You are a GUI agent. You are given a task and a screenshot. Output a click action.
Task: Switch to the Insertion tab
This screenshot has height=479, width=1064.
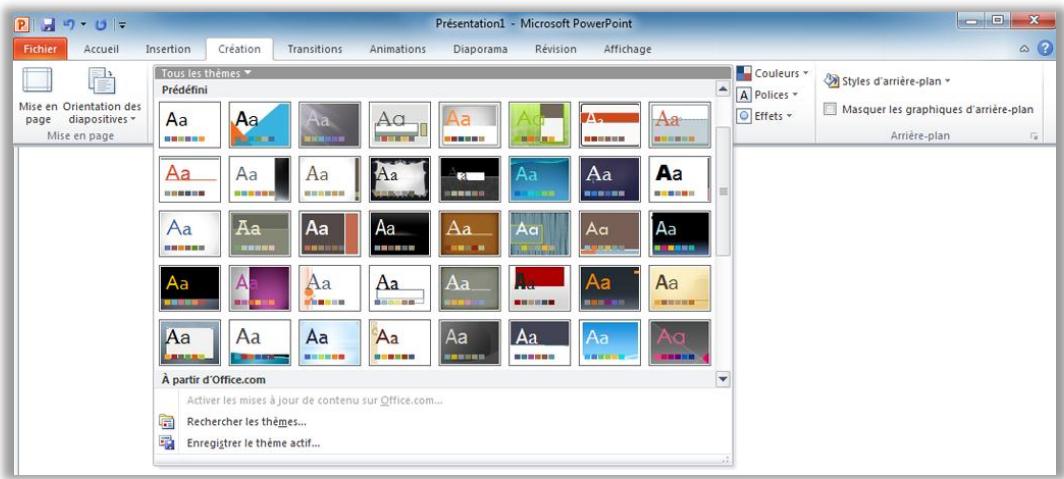(168, 49)
